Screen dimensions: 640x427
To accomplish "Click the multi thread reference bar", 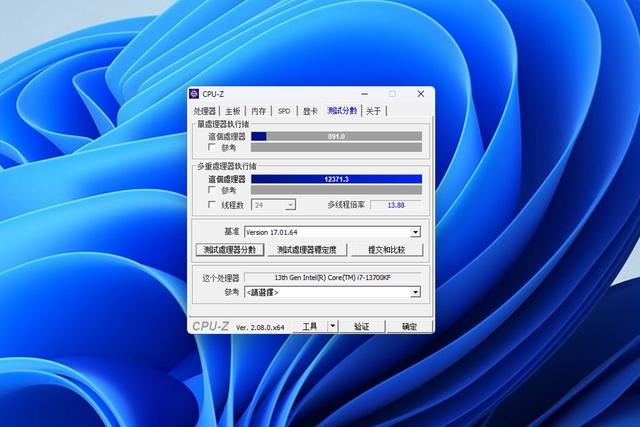I will (x=336, y=190).
